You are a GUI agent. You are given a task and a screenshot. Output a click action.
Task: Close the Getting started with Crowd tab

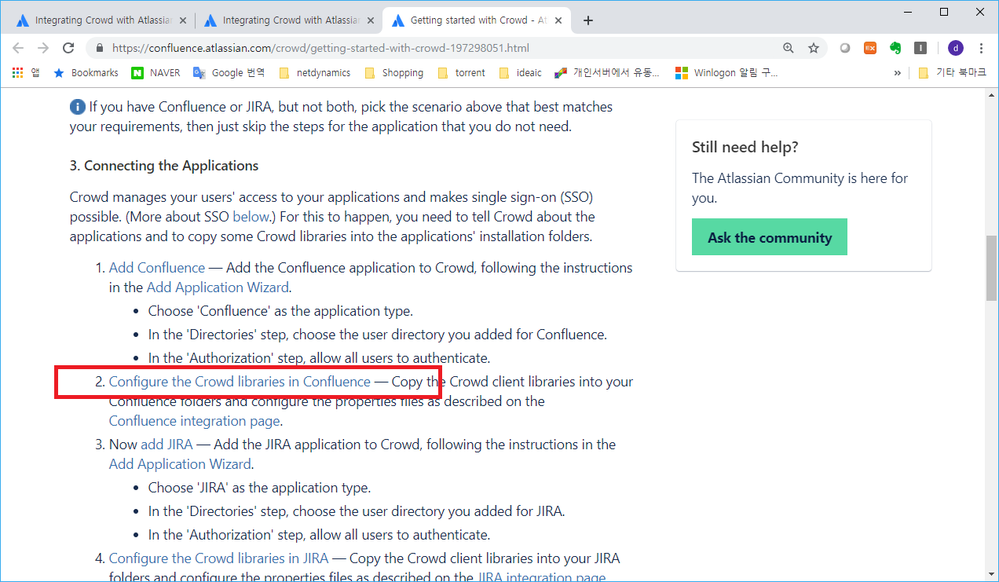558,20
